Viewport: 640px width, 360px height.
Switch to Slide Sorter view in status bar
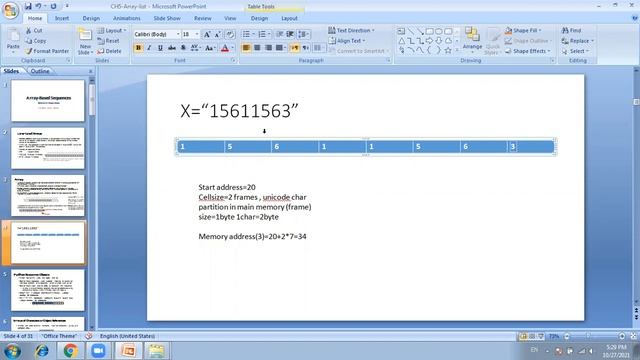(532, 336)
